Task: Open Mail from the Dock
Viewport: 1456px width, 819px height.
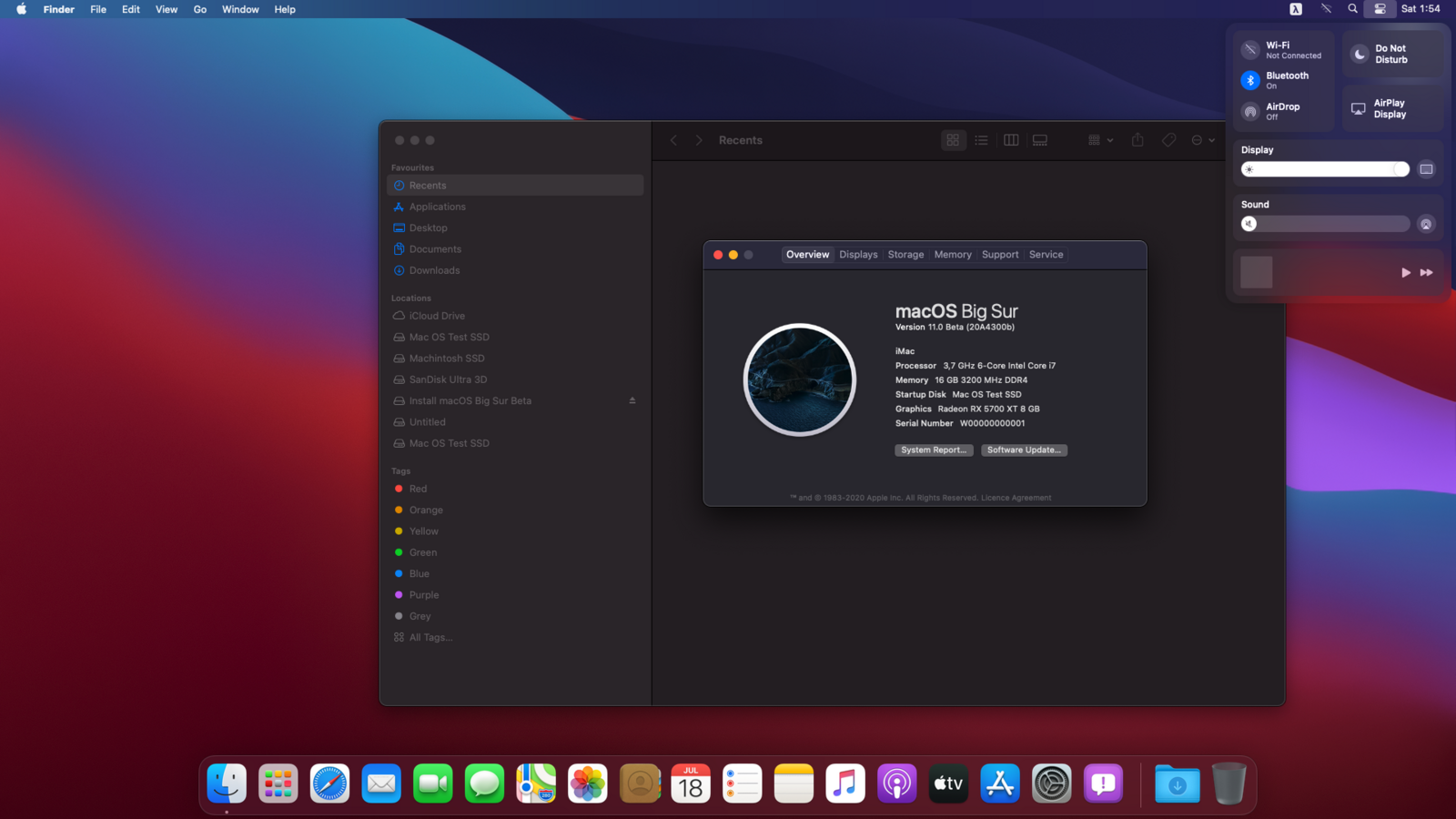Action: 381,784
